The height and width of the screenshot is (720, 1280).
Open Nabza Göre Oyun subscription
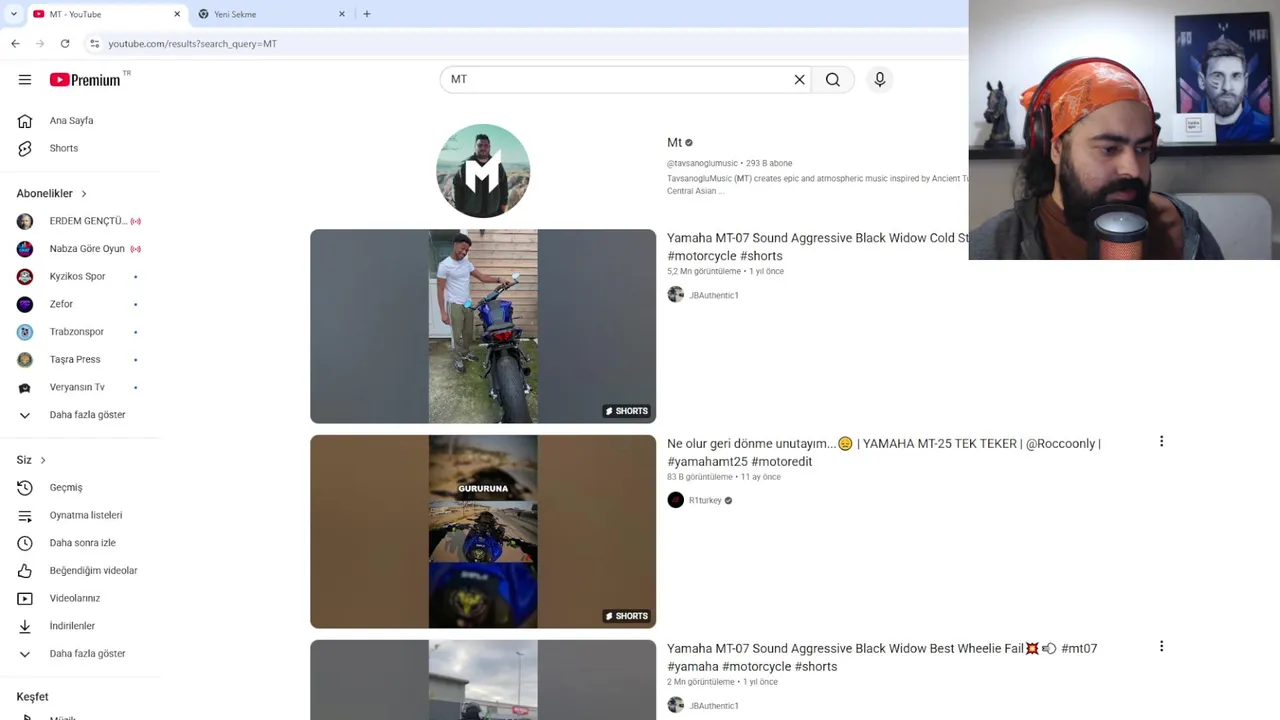click(x=80, y=249)
